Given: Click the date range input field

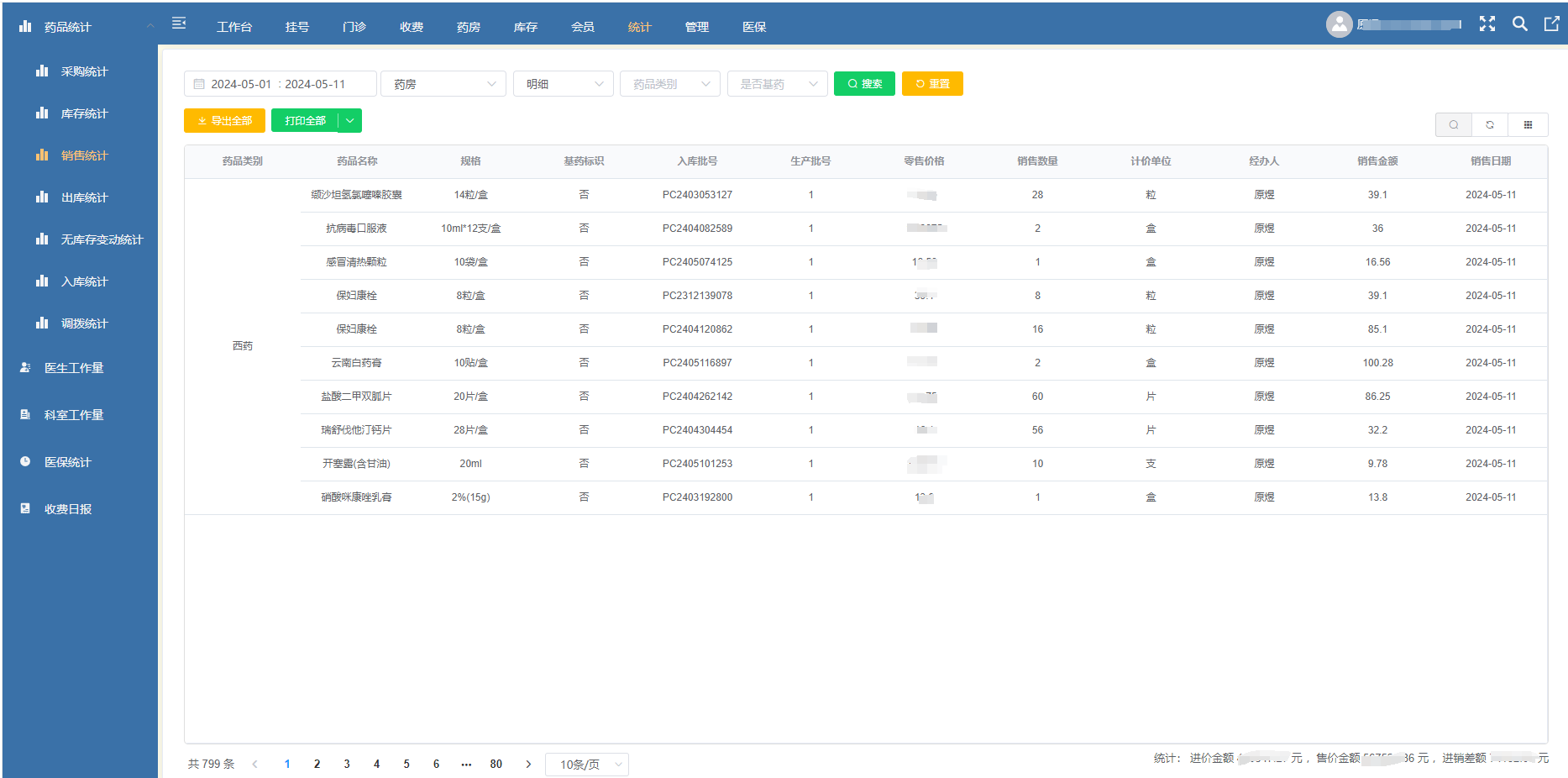Looking at the screenshot, I should coord(280,83).
